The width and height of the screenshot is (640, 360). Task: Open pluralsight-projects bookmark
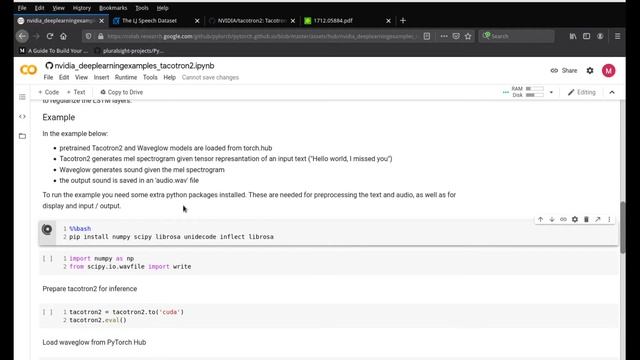pyautogui.click(x=129, y=51)
